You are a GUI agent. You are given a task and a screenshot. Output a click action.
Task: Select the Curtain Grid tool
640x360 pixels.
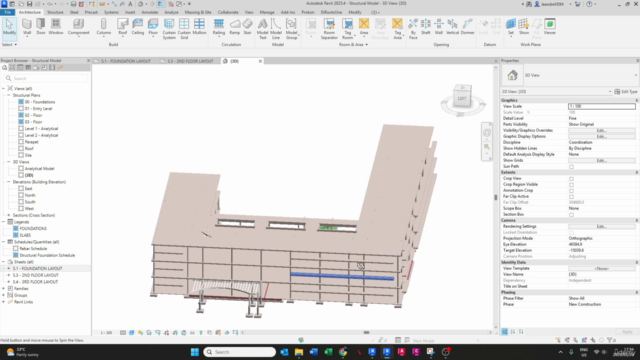pyautogui.click(x=184, y=29)
